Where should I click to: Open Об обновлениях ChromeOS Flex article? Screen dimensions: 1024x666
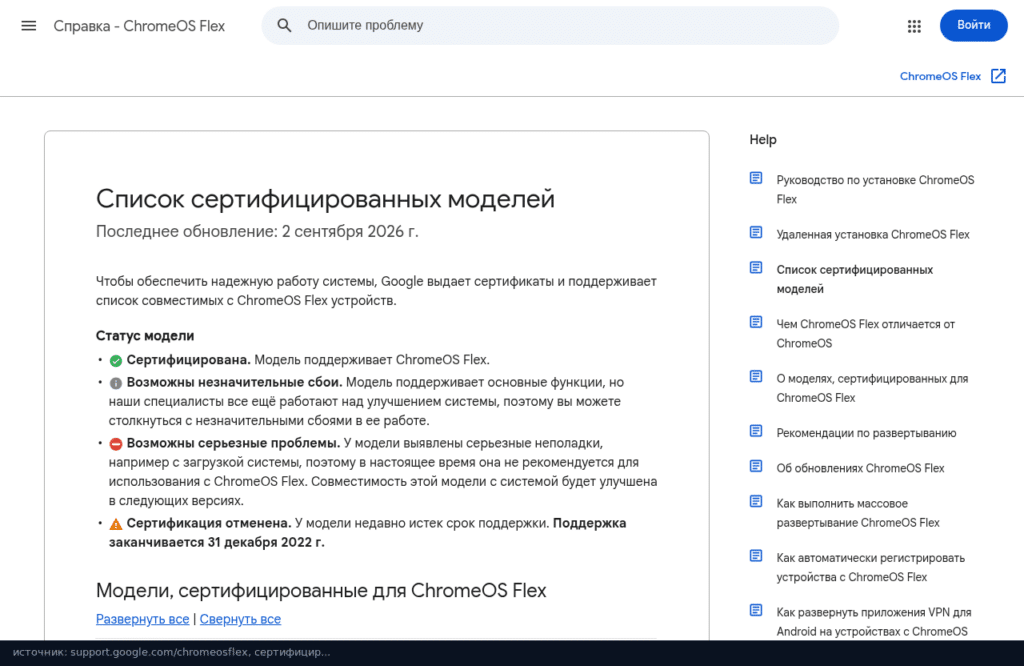(x=860, y=468)
